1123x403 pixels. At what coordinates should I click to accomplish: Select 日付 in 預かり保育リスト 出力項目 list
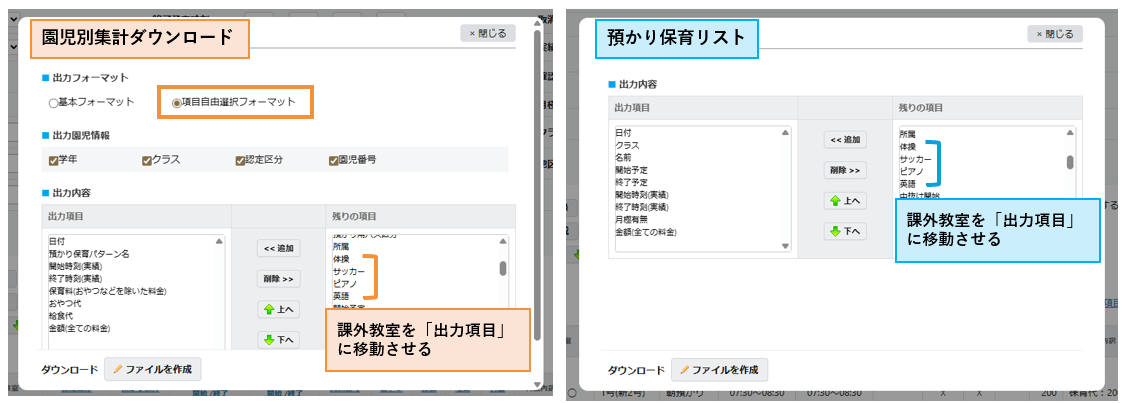pos(623,132)
